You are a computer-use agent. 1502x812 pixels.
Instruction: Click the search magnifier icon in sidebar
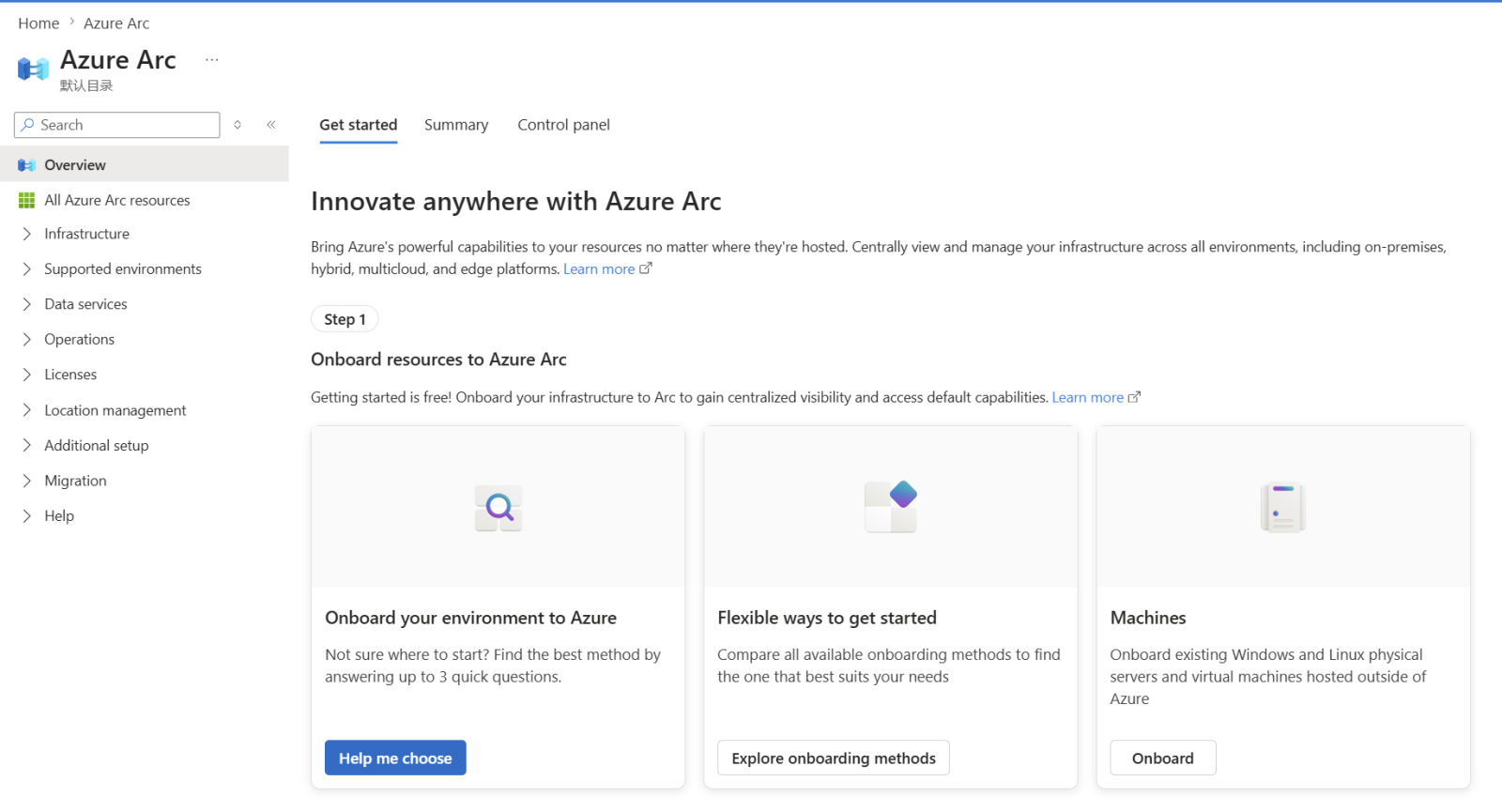(x=27, y=125)
